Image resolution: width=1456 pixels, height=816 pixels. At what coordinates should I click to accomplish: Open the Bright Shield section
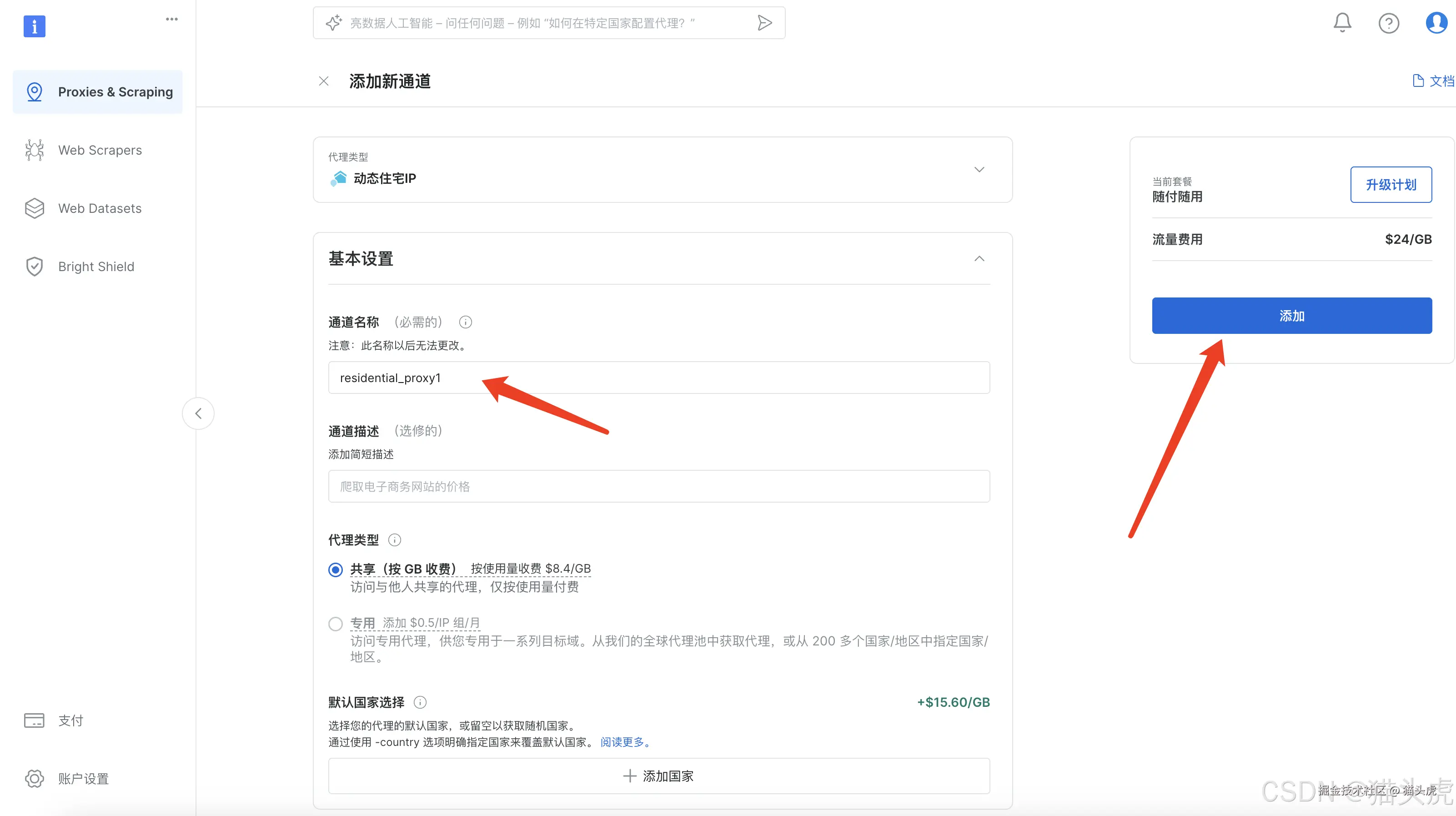[x=96, y=267]
